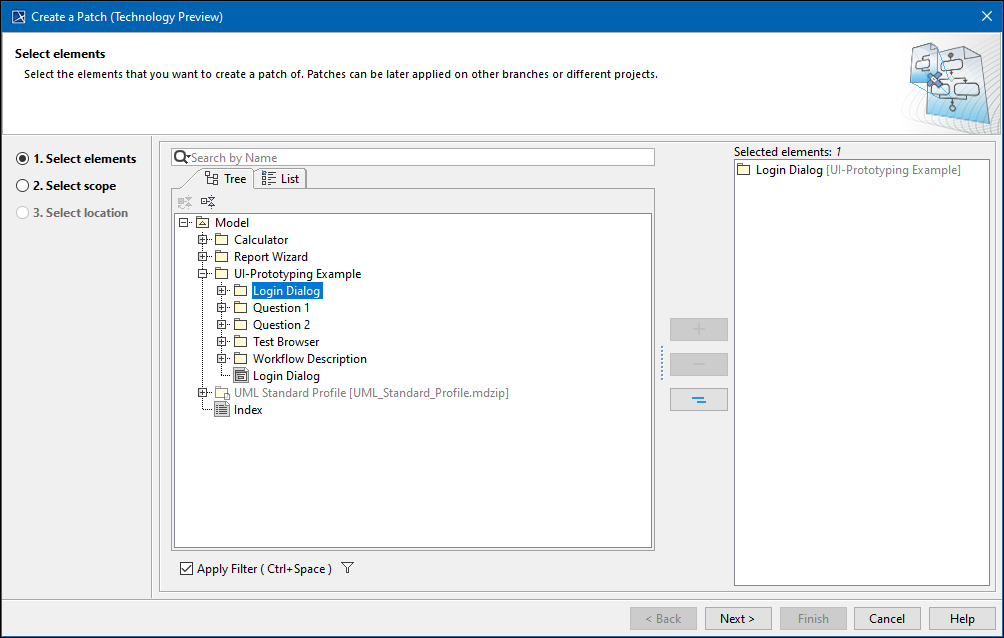Cancel the patch creation dialog

(887, 619)
